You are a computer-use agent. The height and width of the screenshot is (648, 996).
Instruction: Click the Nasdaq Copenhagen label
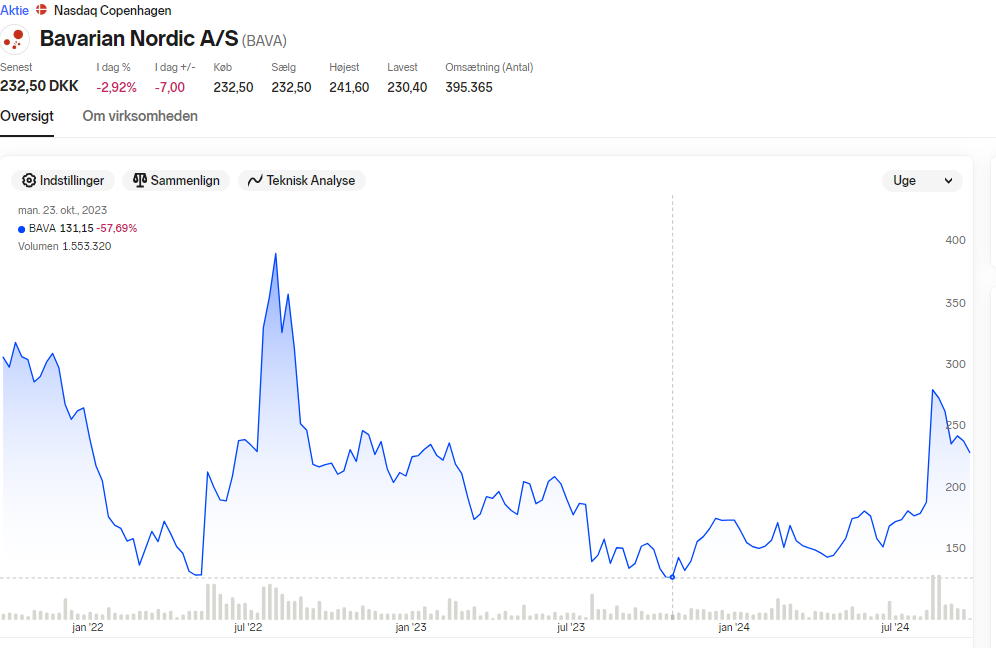coord(112,10)
